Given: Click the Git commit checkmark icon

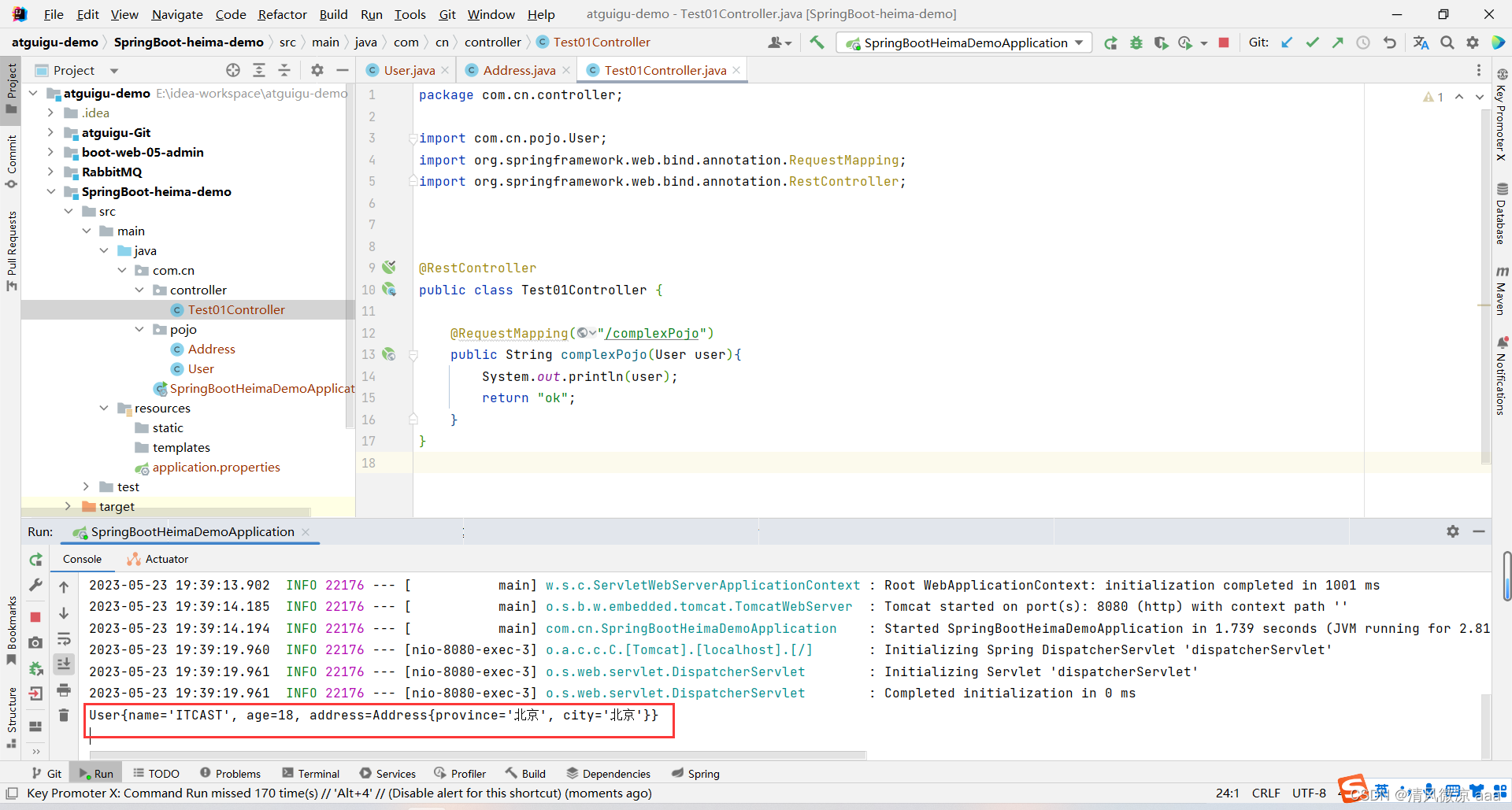Looking at the screenshot, I should pos(1312,43).
